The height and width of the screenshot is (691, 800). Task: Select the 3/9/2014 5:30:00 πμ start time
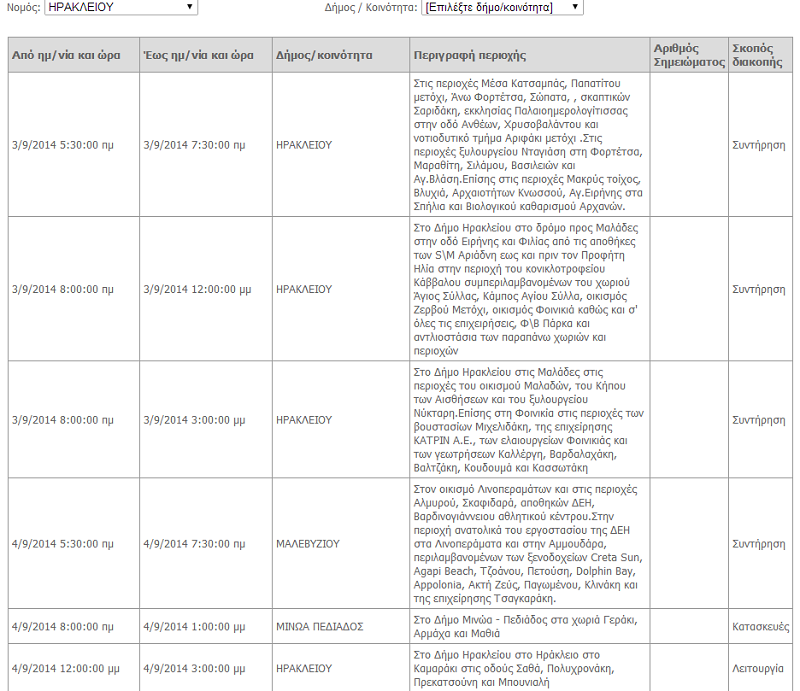(62, 145)
